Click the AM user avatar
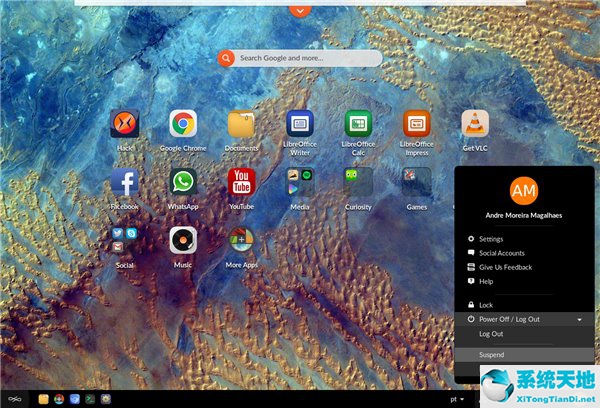Screen dimensions: 600x408 tap(524, 191)
